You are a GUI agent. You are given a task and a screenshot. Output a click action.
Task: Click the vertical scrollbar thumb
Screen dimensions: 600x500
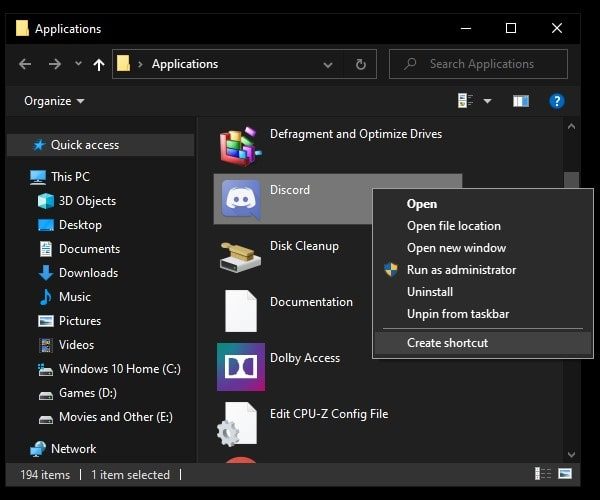571,180
